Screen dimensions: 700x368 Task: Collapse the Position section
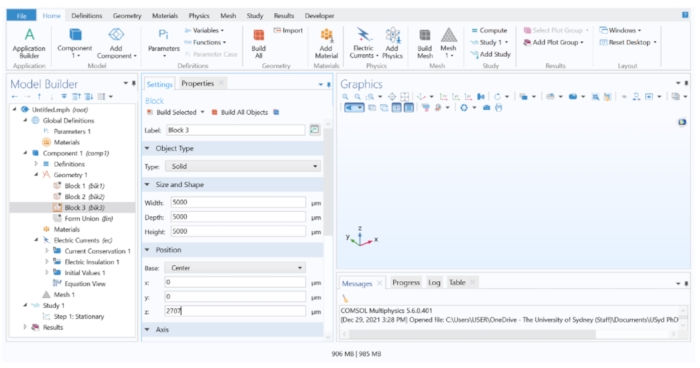[147, 250]
